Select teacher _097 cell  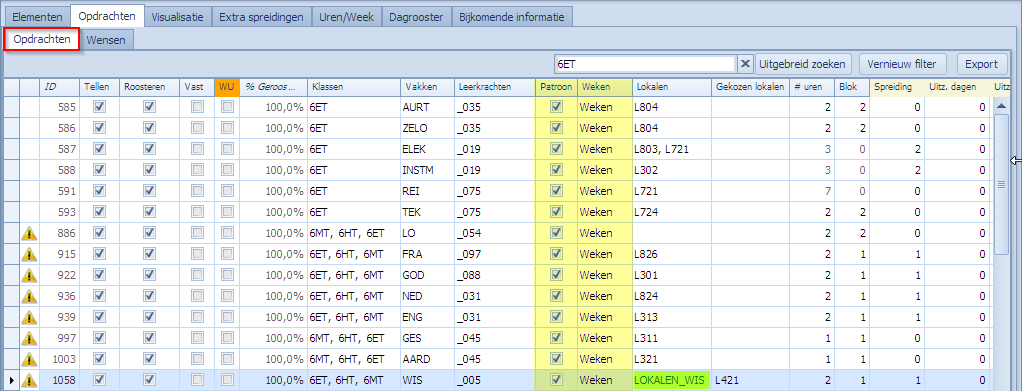(x=494, y=253)
